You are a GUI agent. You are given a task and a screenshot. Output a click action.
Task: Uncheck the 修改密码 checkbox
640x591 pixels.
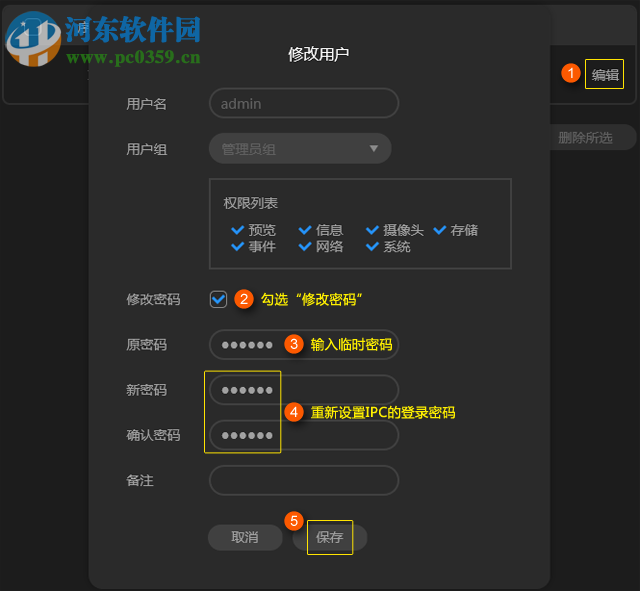[218, 300]
